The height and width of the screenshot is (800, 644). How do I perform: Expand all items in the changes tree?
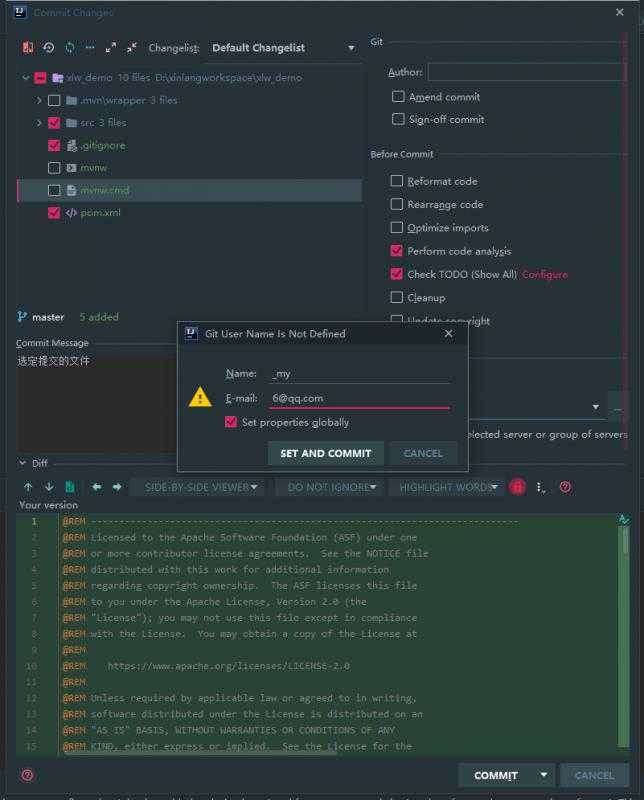tap(110, 48)
